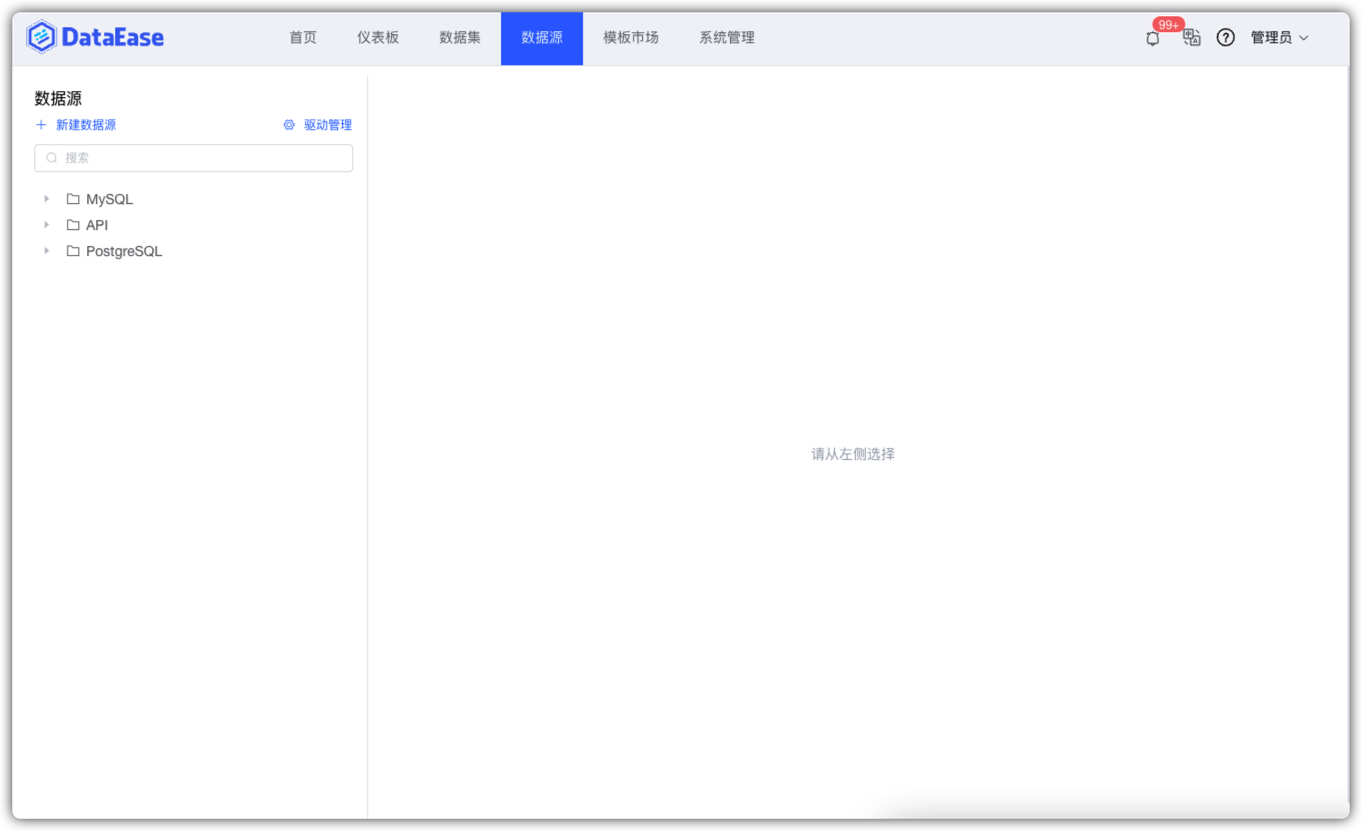Click the DataEase logo icon
This screenshot has height=831, width=1362.
coord(41,37)
